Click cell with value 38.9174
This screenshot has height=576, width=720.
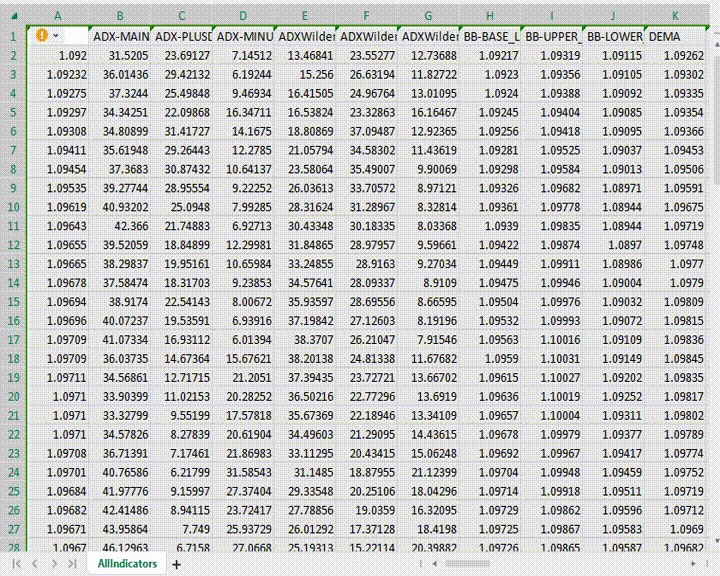pyautogui.click(x=119, y=302)
